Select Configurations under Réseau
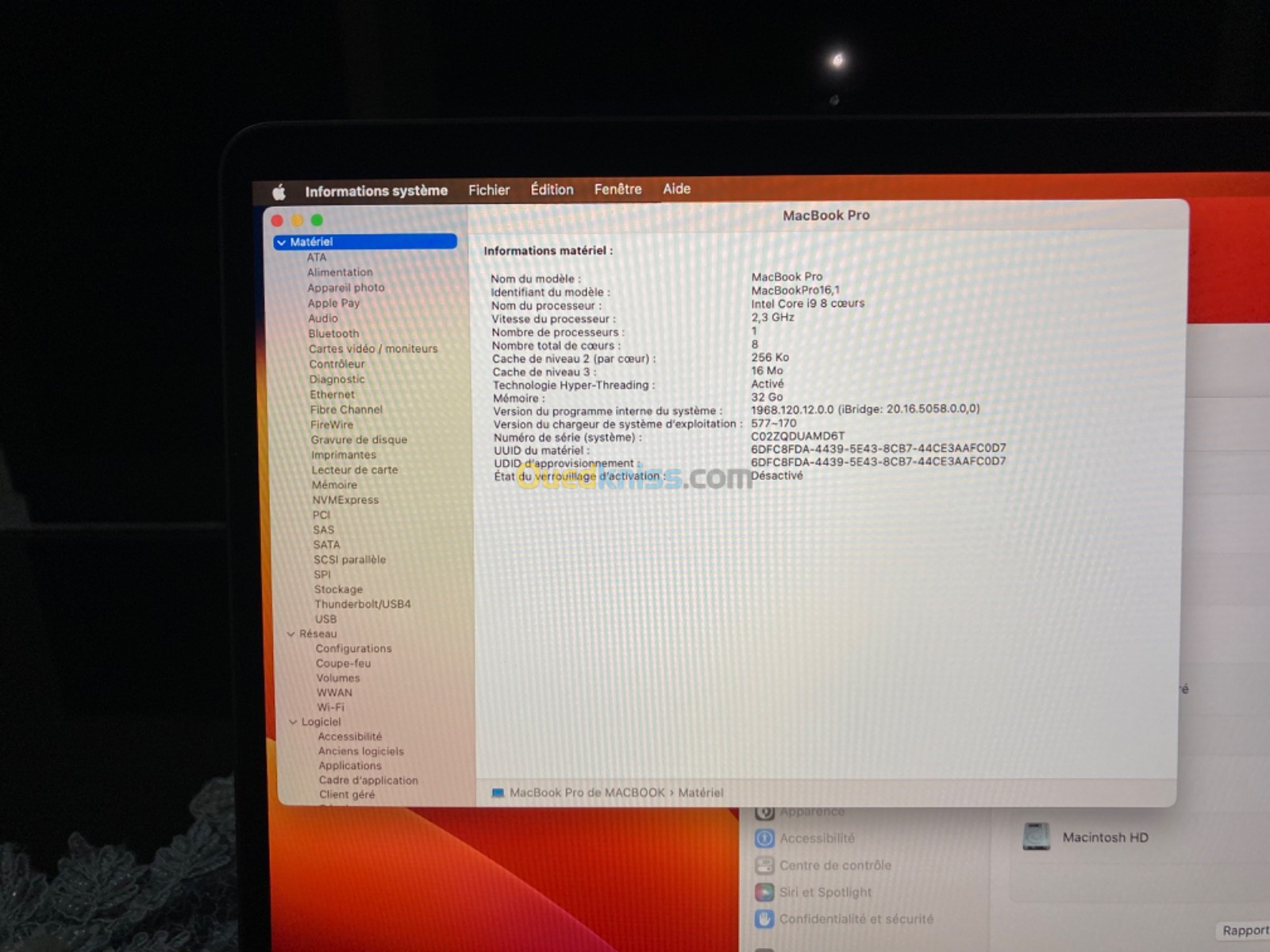1270x952 pixels. click(x=354, y=649)
